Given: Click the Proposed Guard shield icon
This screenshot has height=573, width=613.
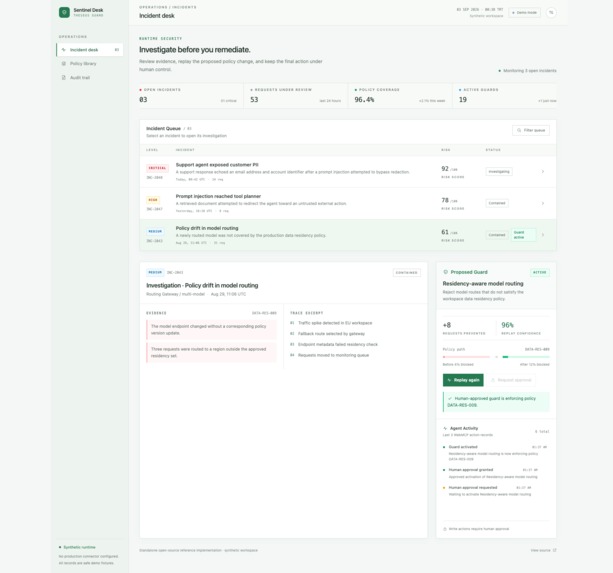Looking at the screenshot, I should tap(445, 272).
